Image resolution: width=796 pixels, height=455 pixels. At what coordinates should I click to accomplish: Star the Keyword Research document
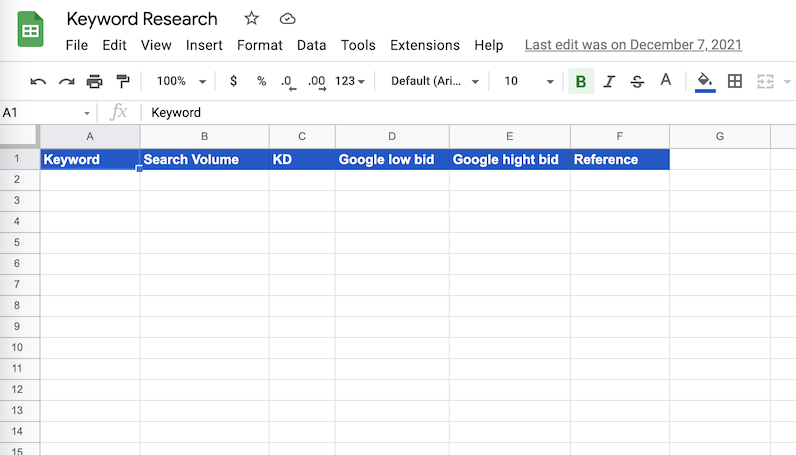click(x=251, y=19)
